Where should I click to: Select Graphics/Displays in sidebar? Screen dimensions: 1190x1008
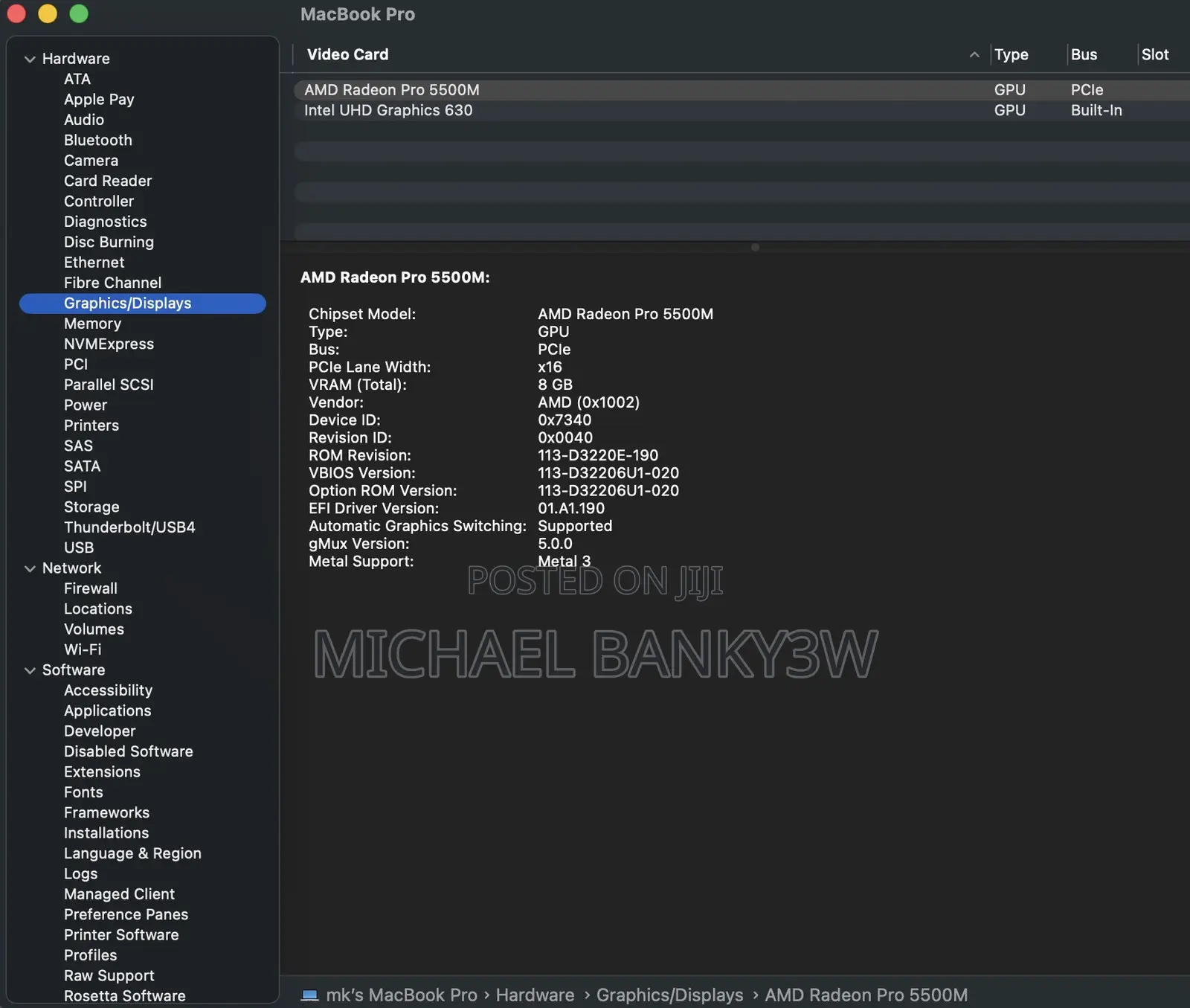(142, 304)
